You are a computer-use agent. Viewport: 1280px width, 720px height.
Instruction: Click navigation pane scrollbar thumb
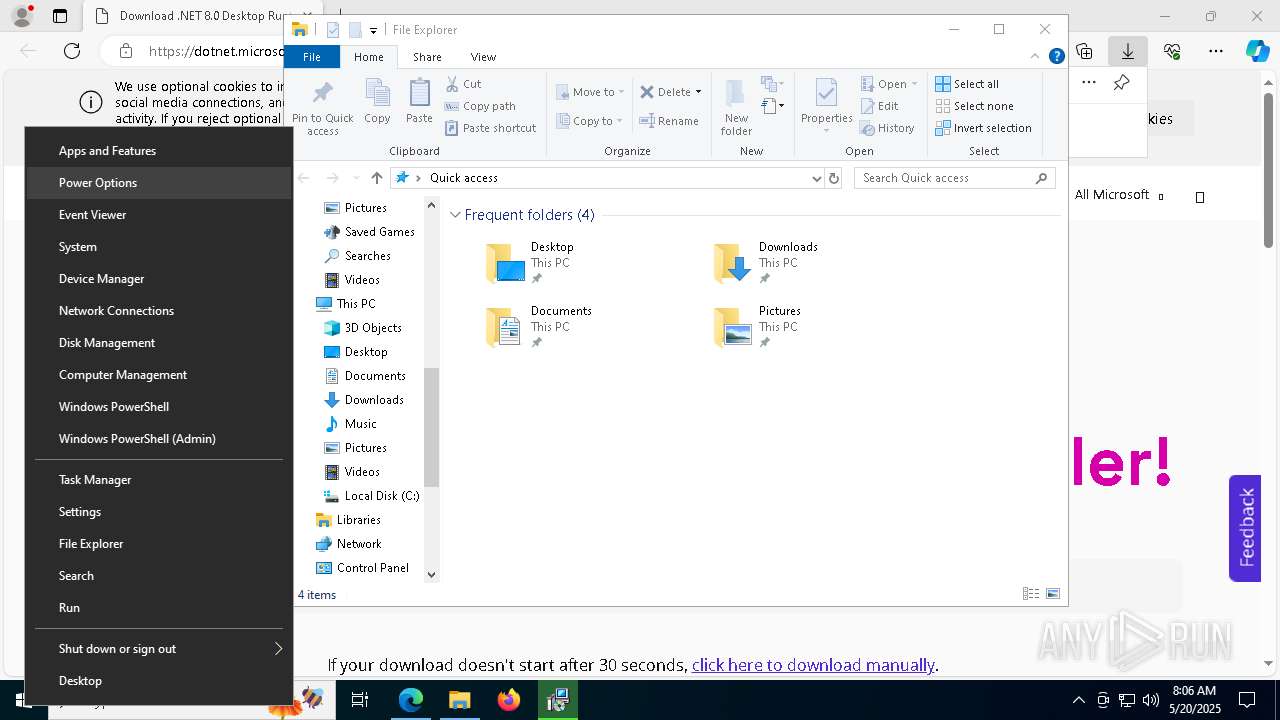pos(432,427)
